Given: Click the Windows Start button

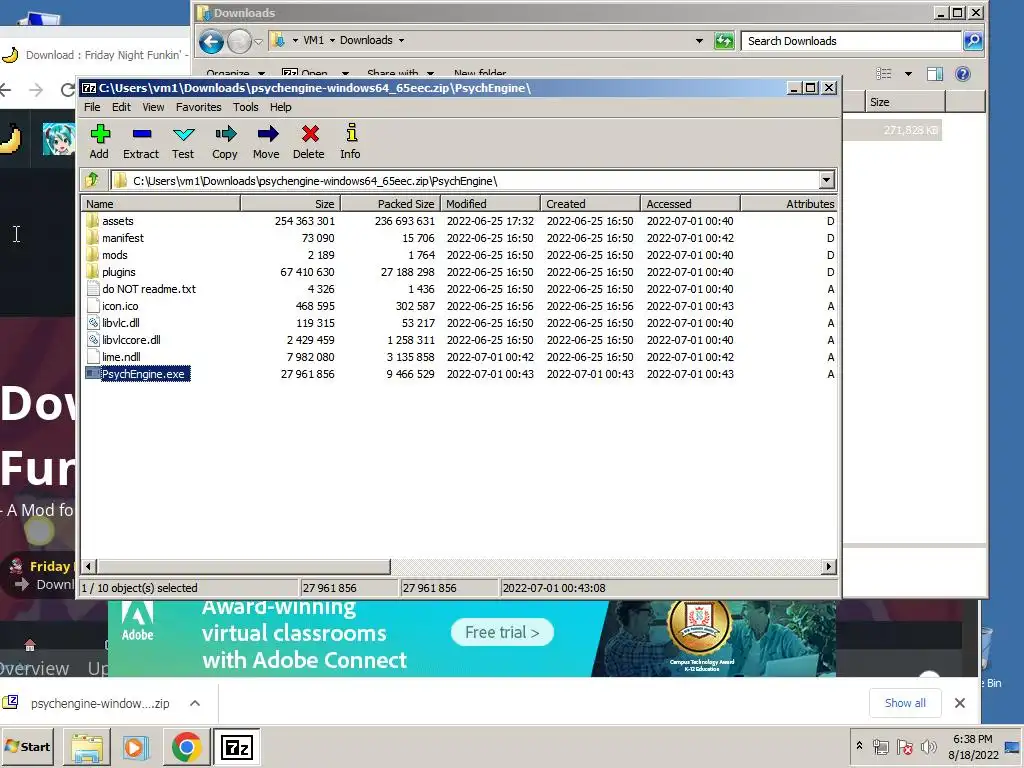Looking at the screenshot, I should pyautogui.click(x=28, y=746).
